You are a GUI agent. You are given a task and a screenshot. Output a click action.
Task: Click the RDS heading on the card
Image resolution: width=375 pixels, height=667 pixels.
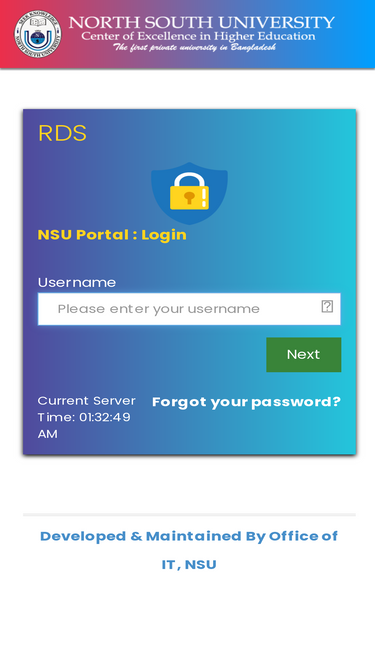click(62, 134)
